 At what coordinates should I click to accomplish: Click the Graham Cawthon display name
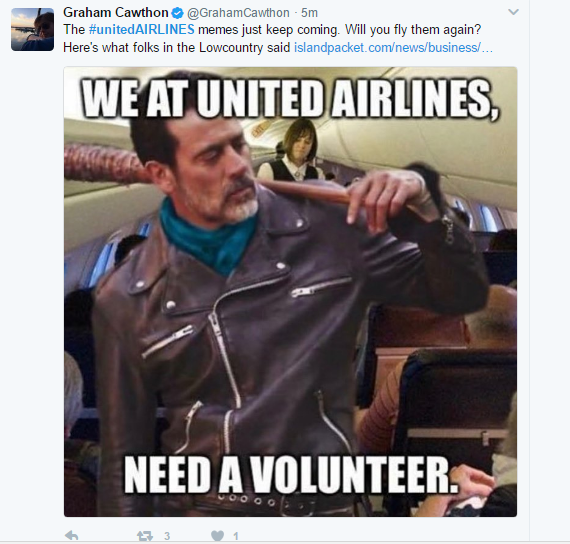116,13
